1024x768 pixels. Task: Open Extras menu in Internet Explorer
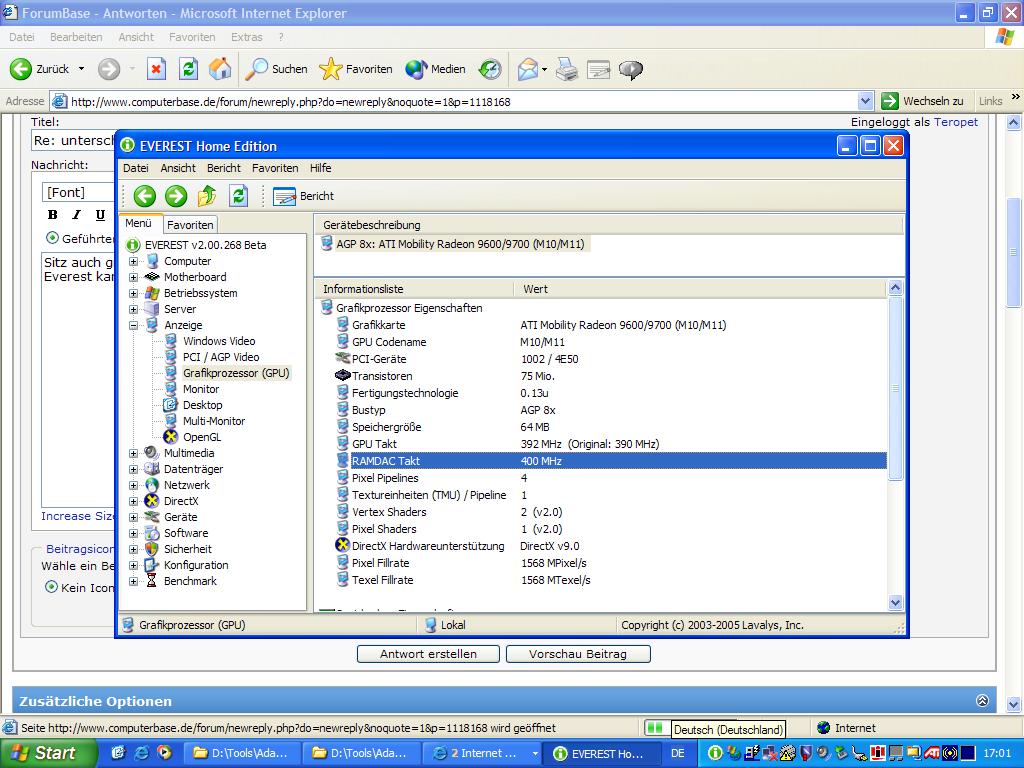pos(246,37)
